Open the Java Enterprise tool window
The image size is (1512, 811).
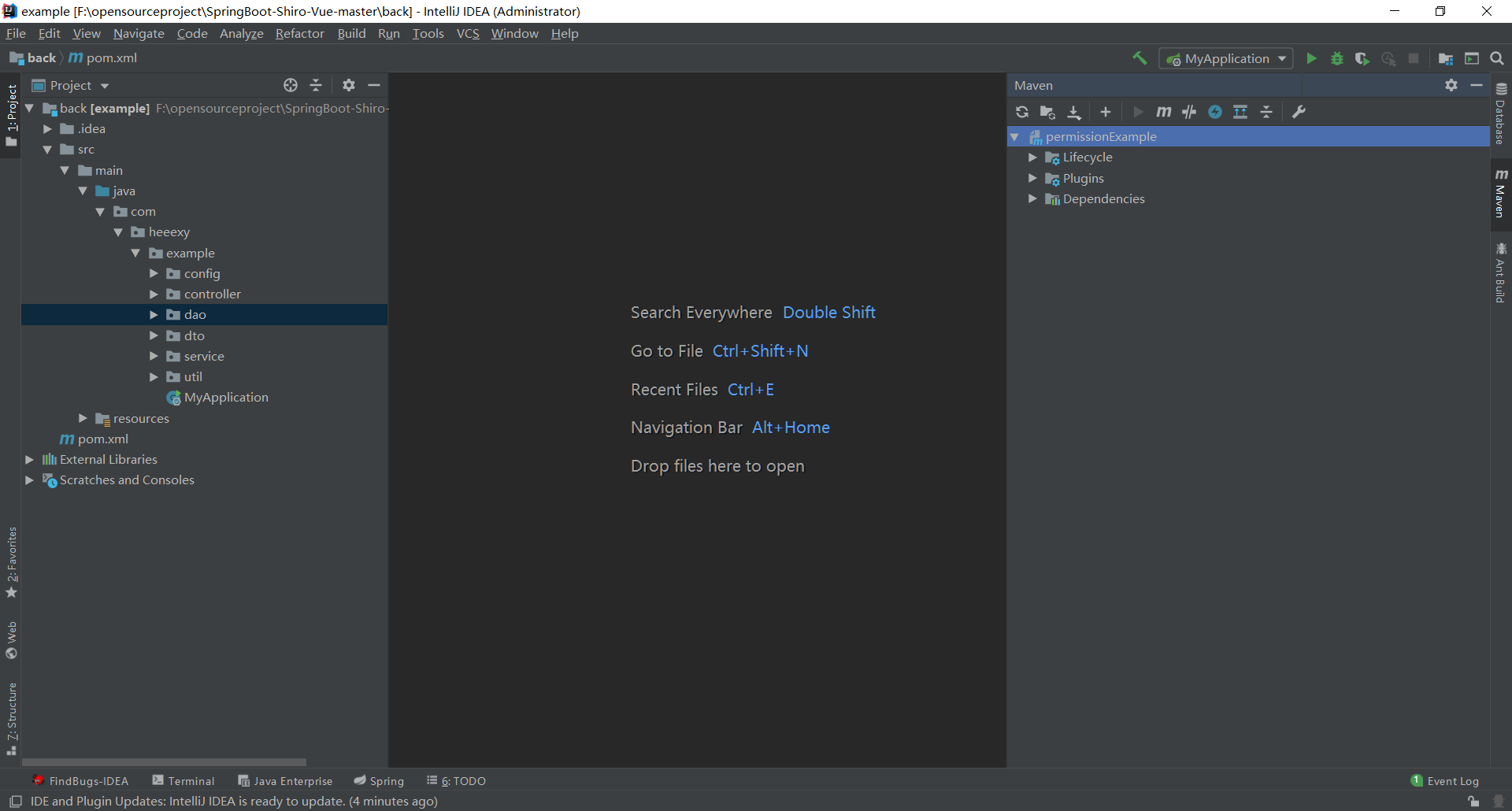pos(285,780)
